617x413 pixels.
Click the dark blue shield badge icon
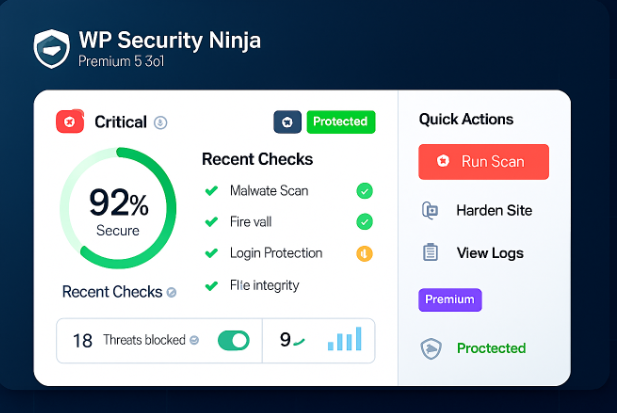287,122
